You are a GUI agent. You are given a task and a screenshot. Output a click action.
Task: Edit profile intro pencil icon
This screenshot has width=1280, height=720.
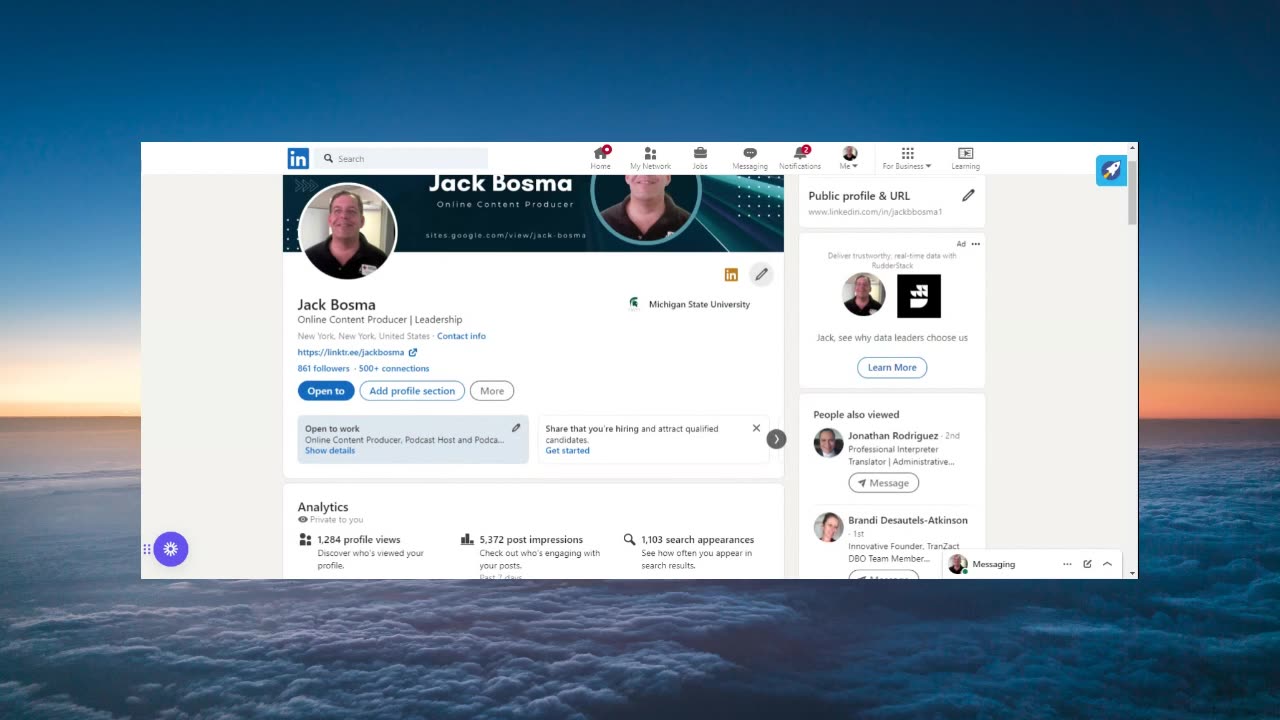[761, 274]
